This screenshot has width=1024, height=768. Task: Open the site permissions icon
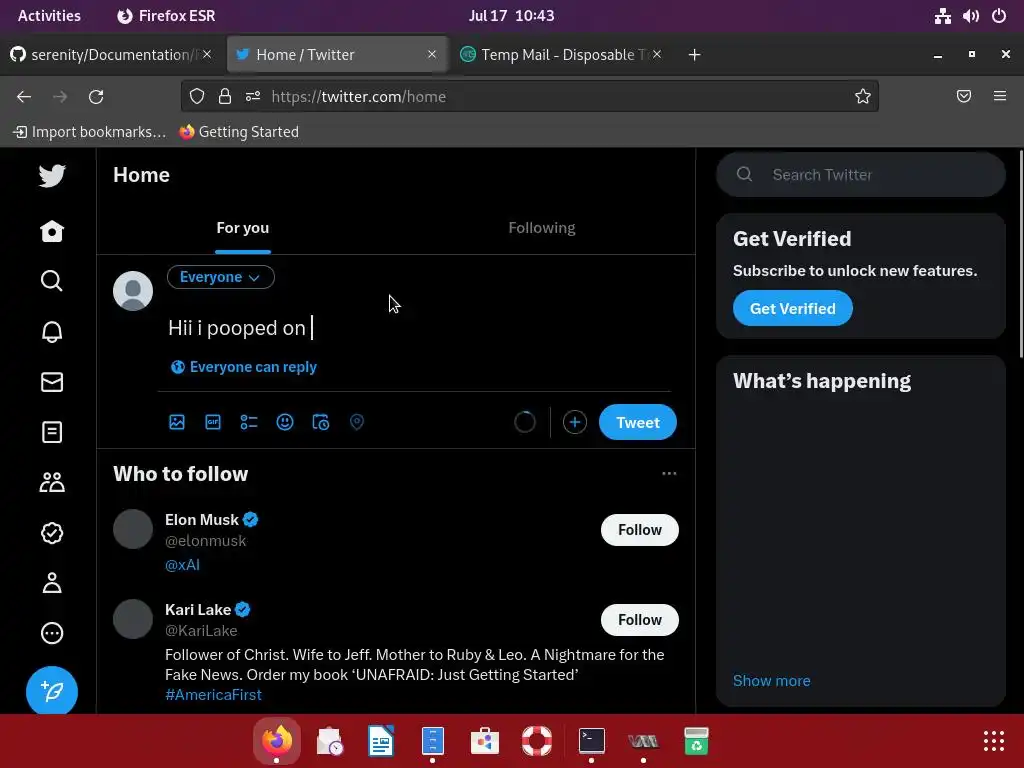(x=253, y=97)
